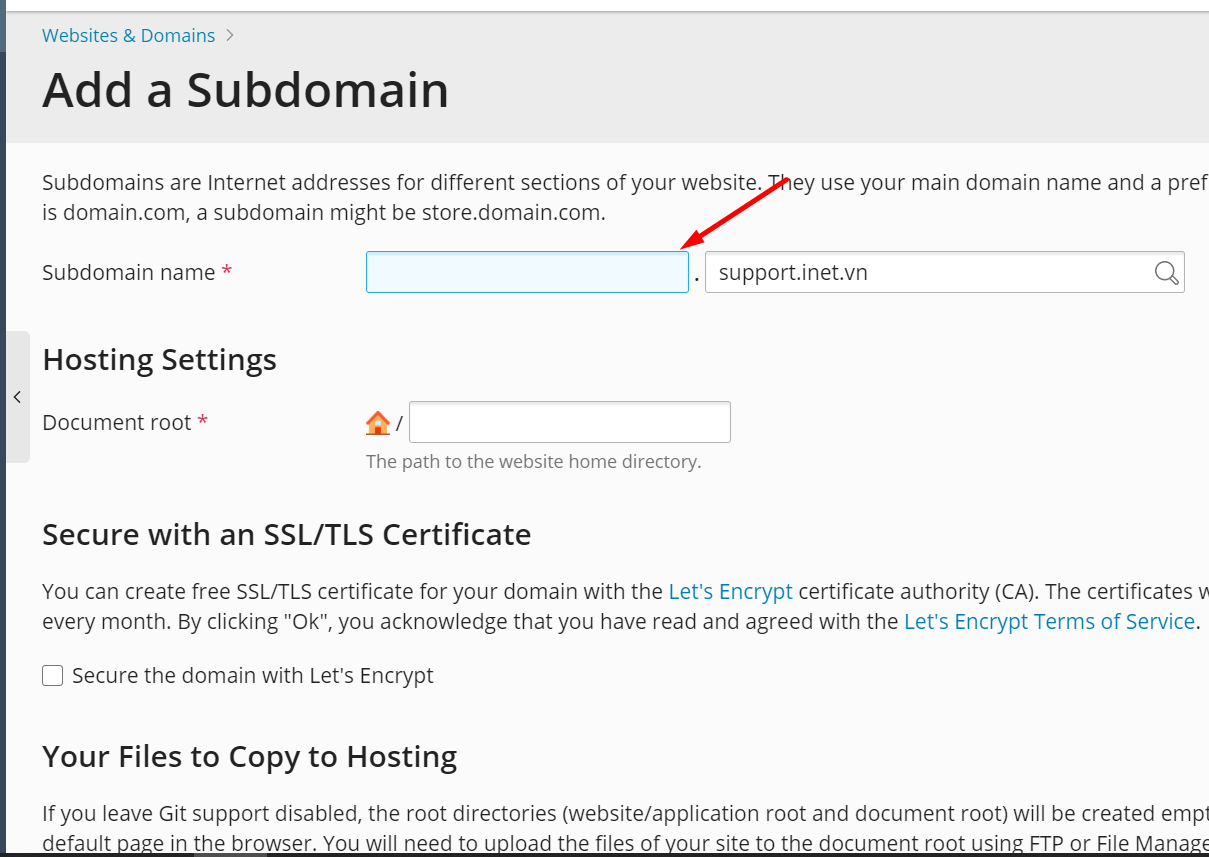
Task: Click "The path to the website home directory" hint
Action: (x=534, y=462)
